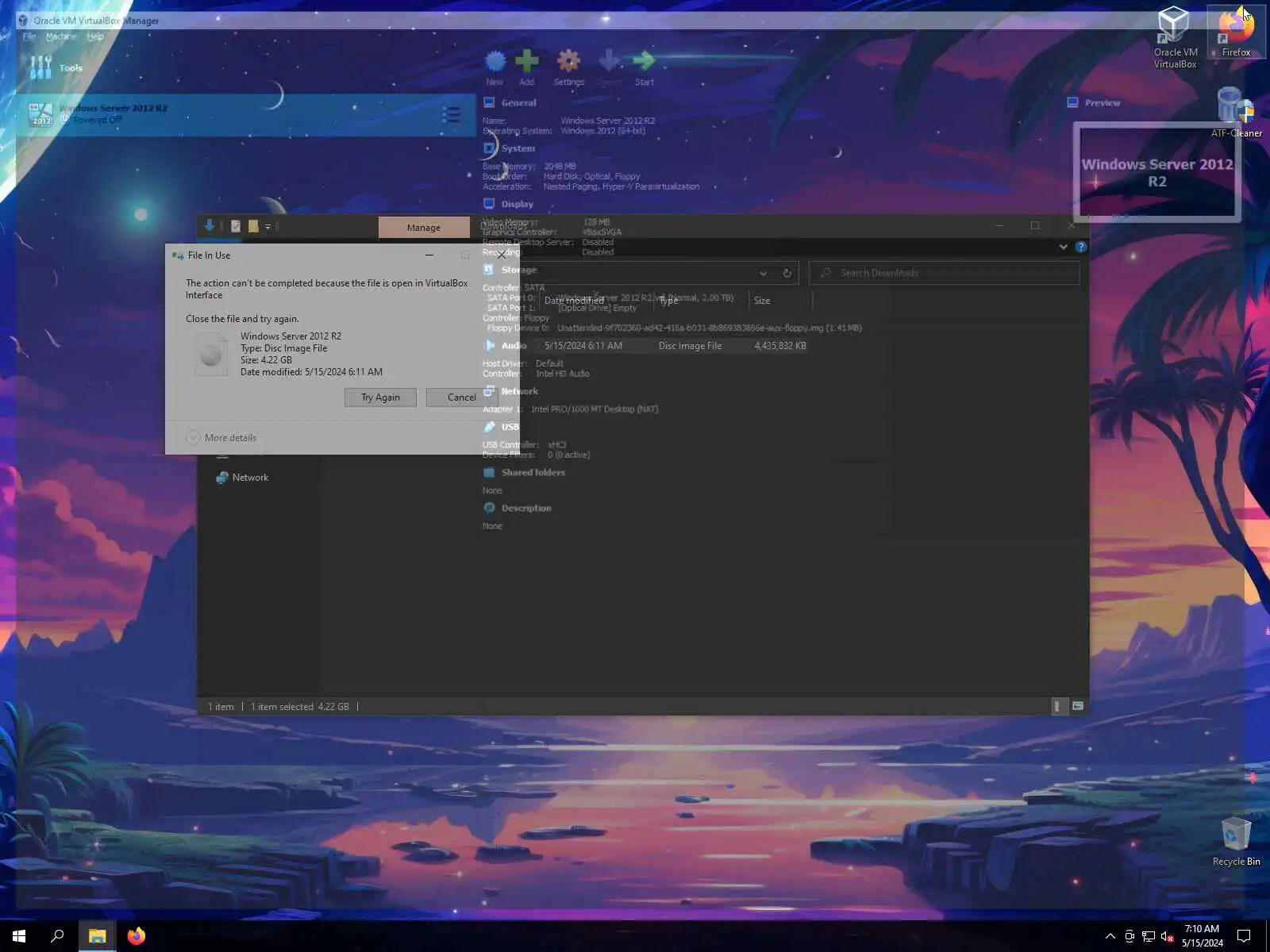Image resolution: width=1270 pixels, height=952 pixels.
Task: Open the Firefox desktop shortcut
Action: pos(1236,32)
